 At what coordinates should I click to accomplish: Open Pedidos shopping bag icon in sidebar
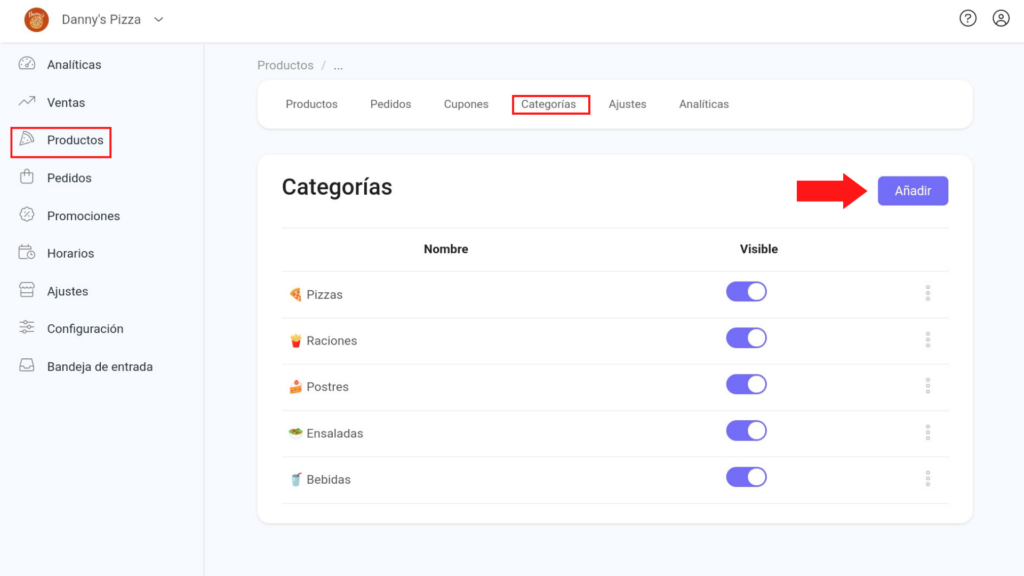click(x=27, y=177)
